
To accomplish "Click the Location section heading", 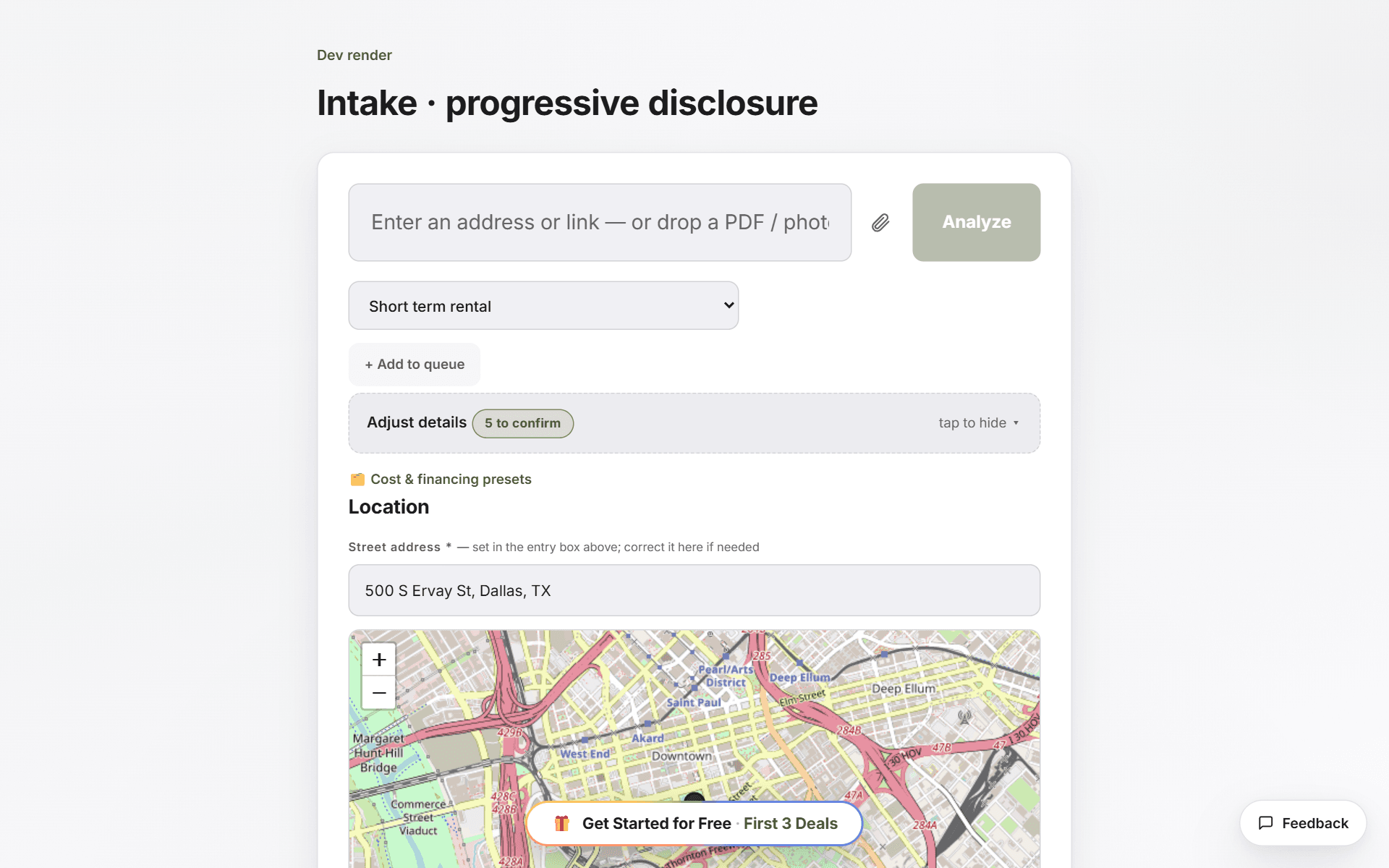I will point(388,507).
